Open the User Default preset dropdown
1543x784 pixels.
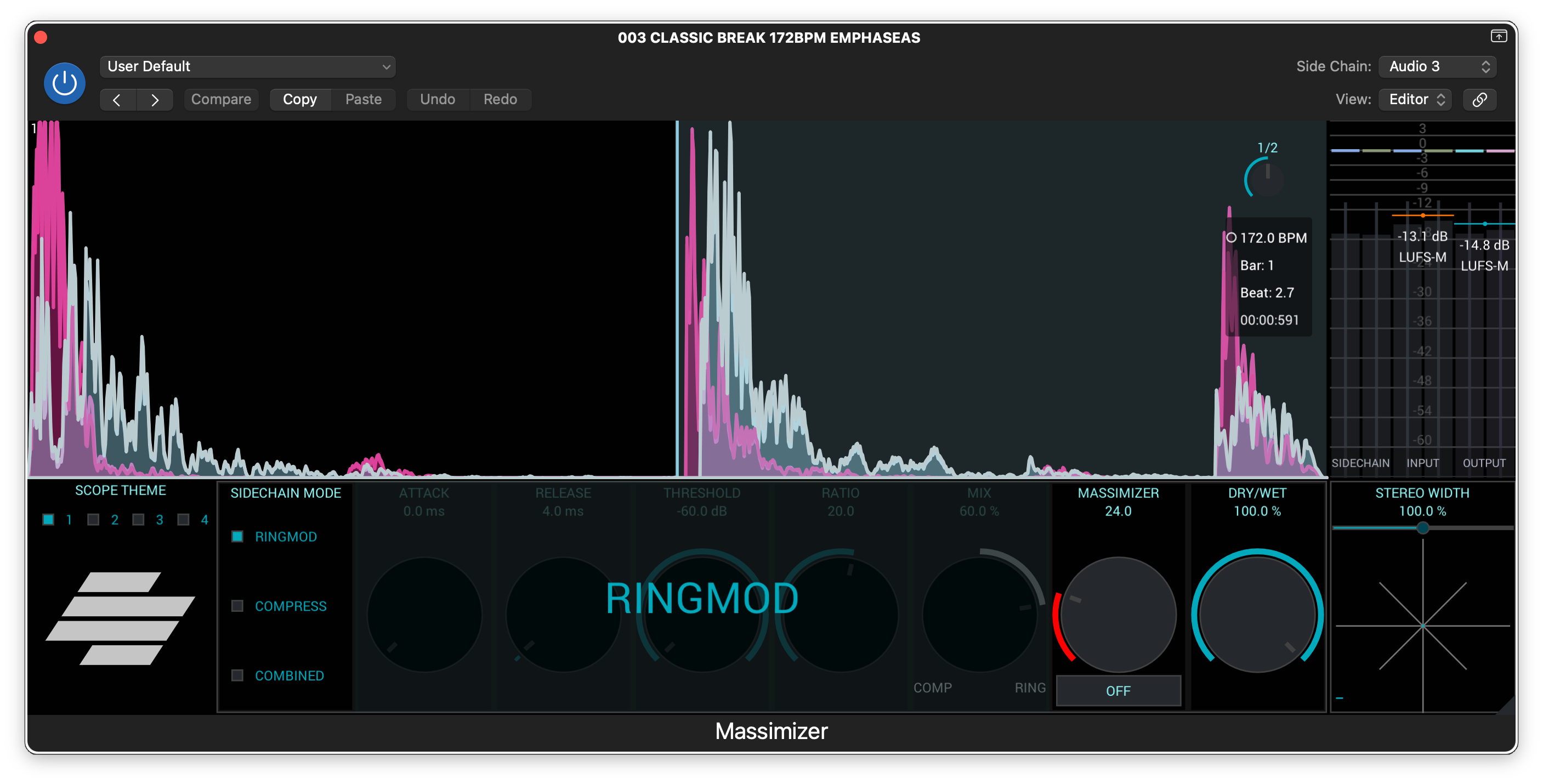pyautogui.click(x=247, y=66)
